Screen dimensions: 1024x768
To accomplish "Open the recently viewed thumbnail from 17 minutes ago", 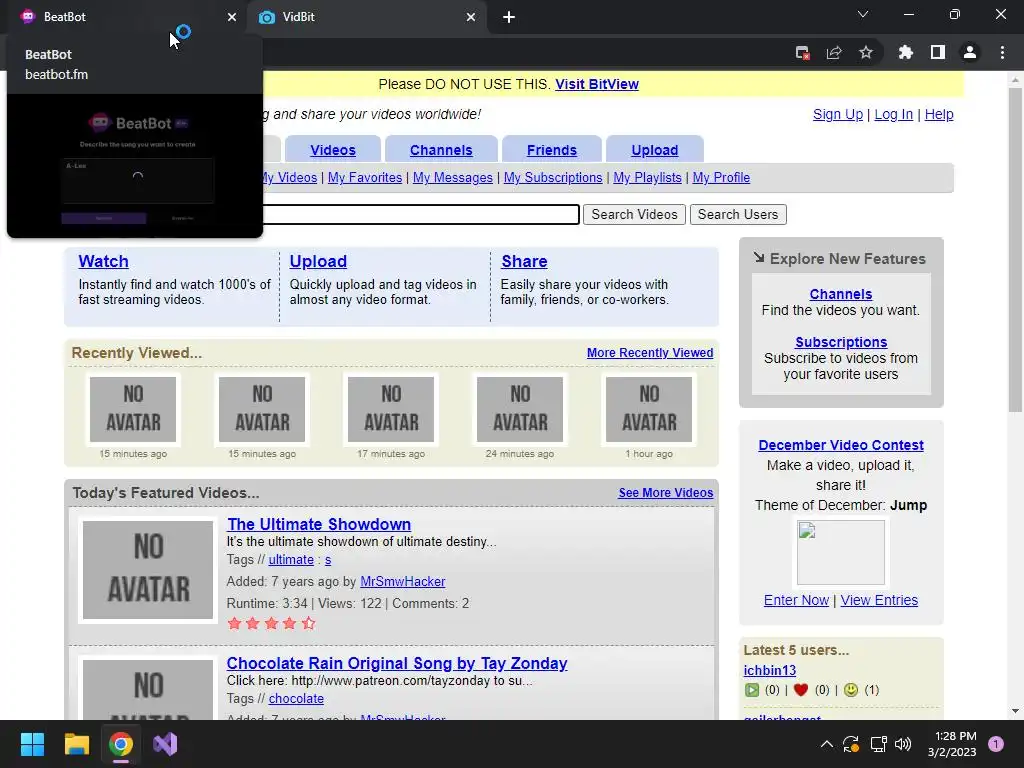I will [391, 409].
